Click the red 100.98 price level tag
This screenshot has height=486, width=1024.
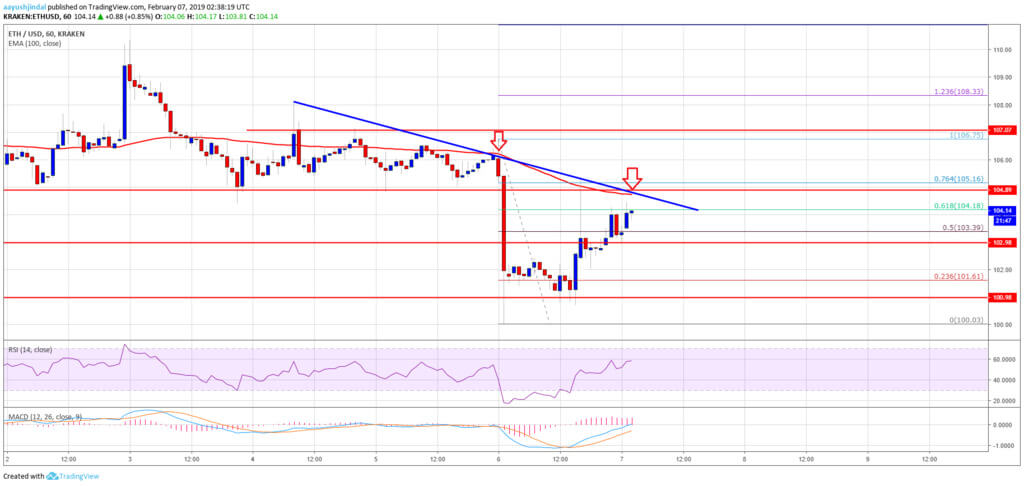tap(1001, 297)
